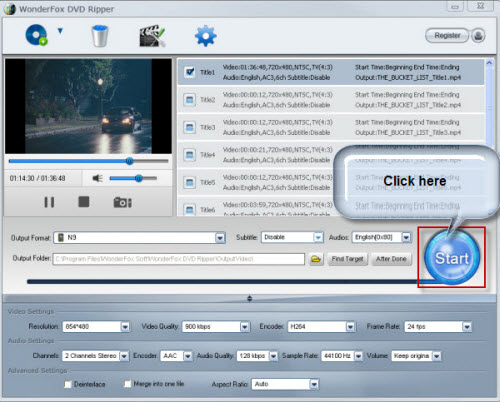
Task: Select Title1 output THE_BUCKET_LIST_Title1.mp4 text
Action: pos(408,77)
